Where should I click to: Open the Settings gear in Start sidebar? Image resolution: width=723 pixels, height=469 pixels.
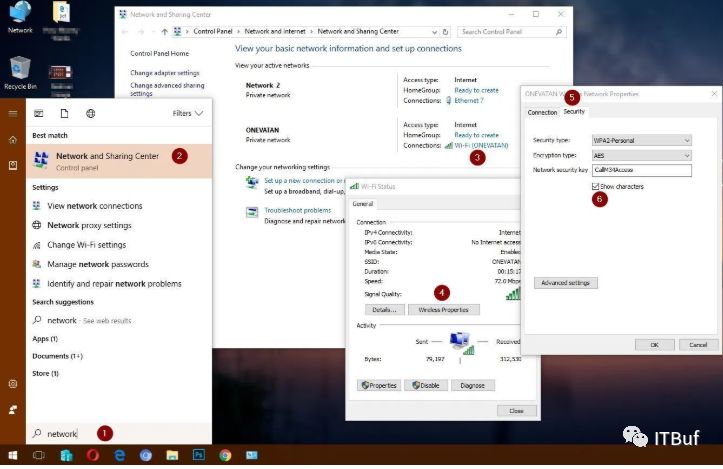point(13,384)
